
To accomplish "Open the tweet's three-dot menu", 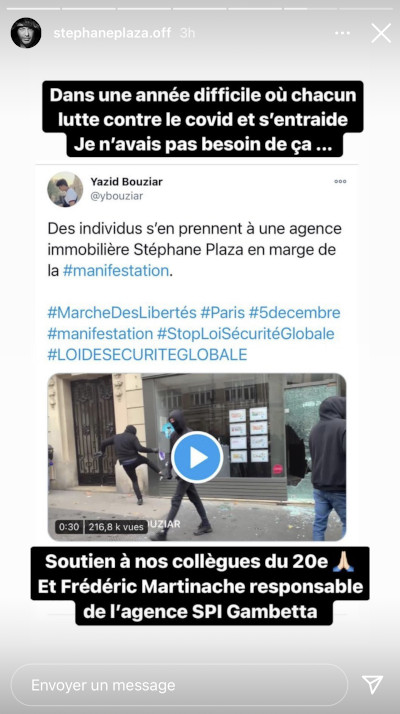I will (x=340, y=181).
